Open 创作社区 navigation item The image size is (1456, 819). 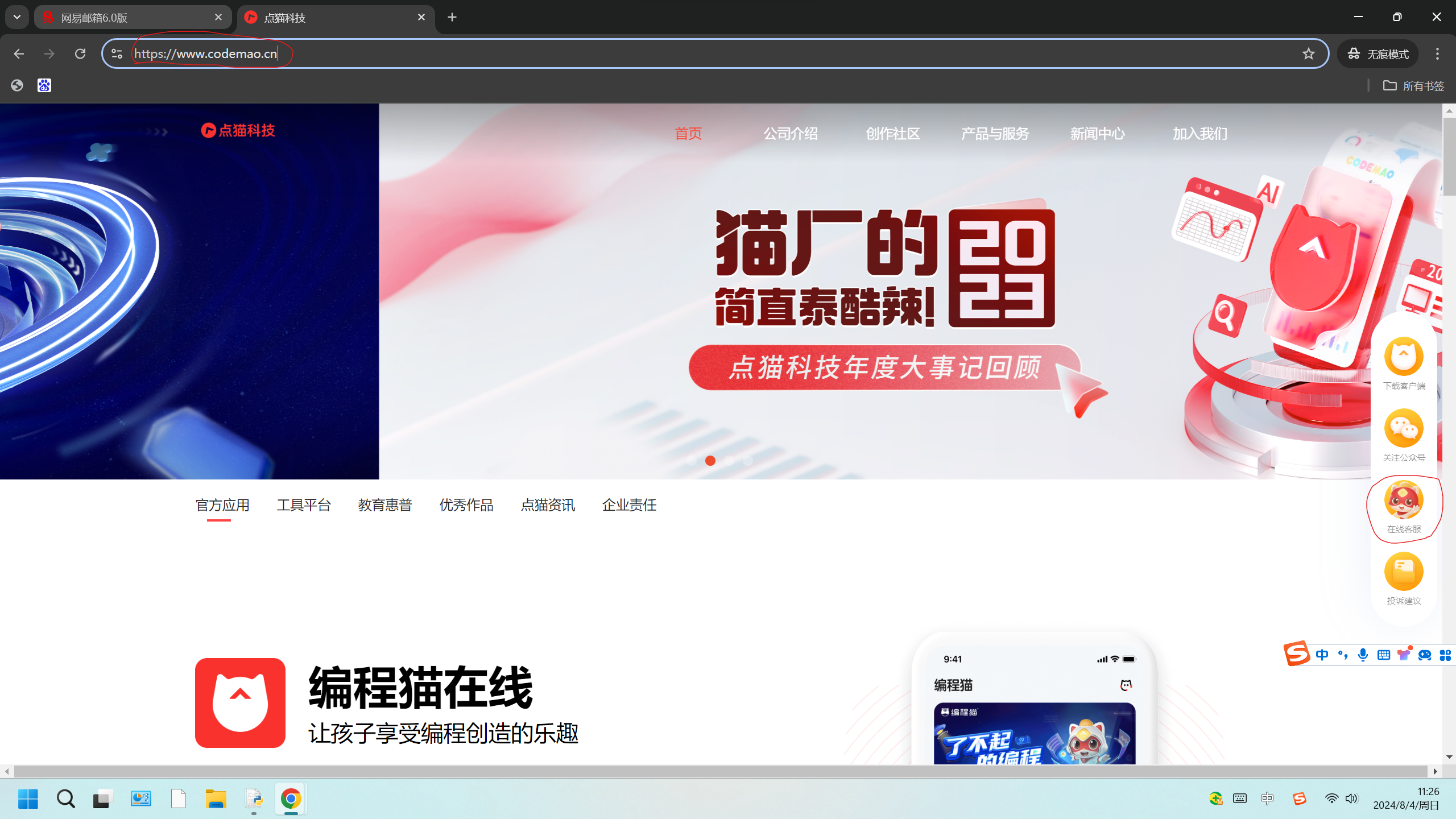pos(893,134)
